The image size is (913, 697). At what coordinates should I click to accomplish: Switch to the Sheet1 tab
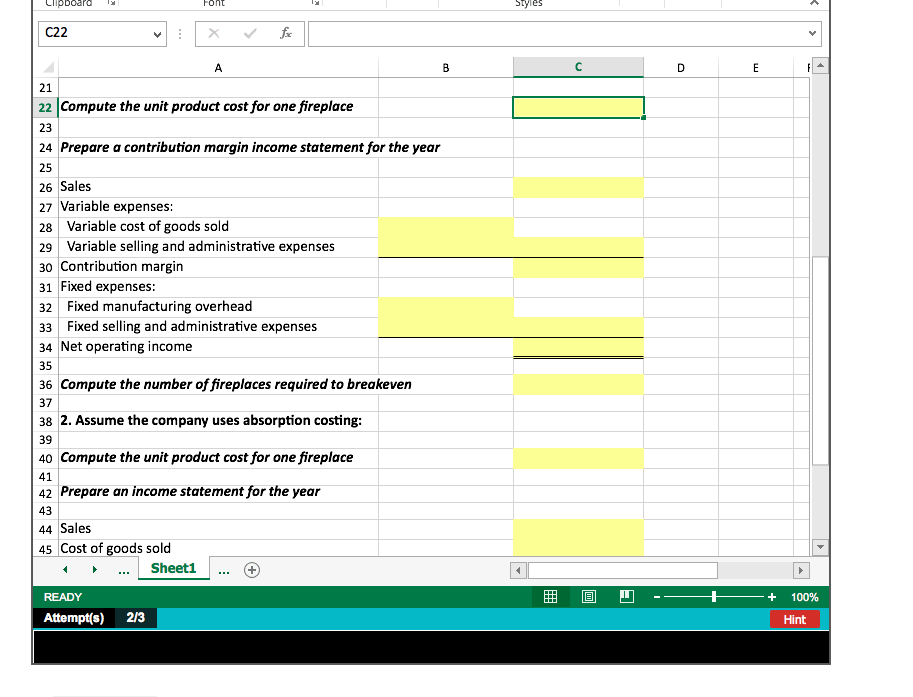pyautogui.click(x=173, y=568)
